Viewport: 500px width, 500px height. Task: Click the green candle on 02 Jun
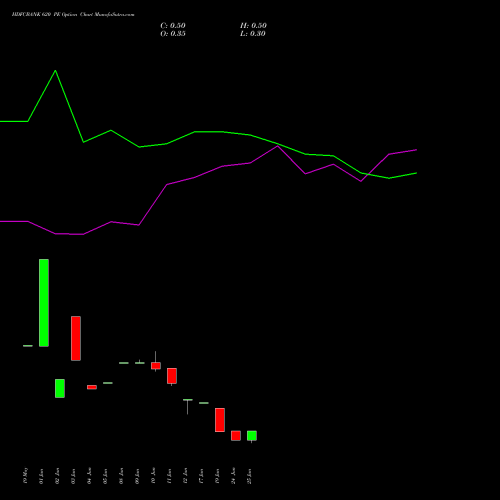[60, 388]
